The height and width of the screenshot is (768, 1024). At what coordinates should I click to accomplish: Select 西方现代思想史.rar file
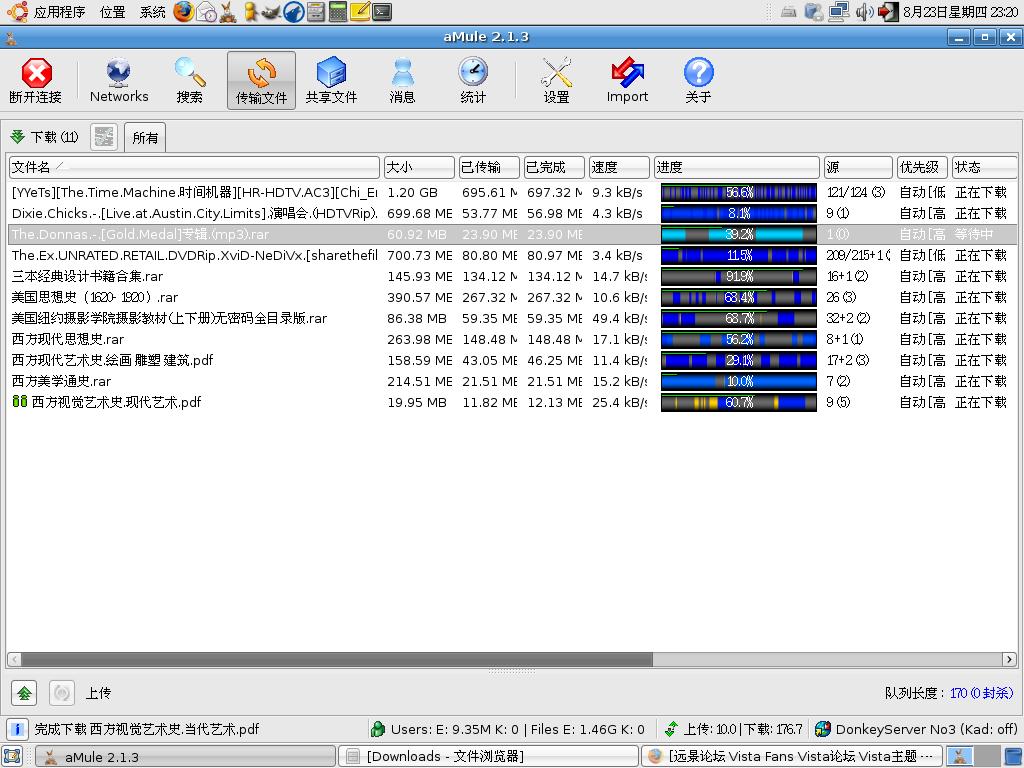(512, 339)
